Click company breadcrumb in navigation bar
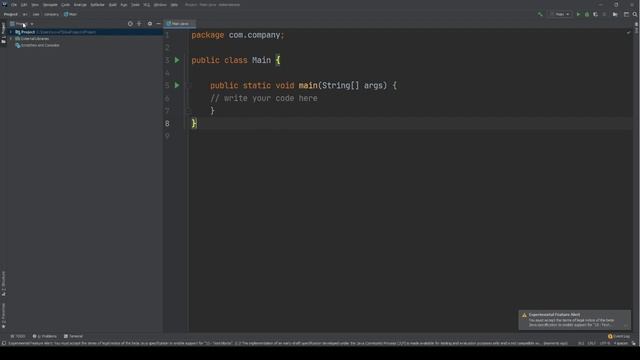 click(x=51, y=14)
